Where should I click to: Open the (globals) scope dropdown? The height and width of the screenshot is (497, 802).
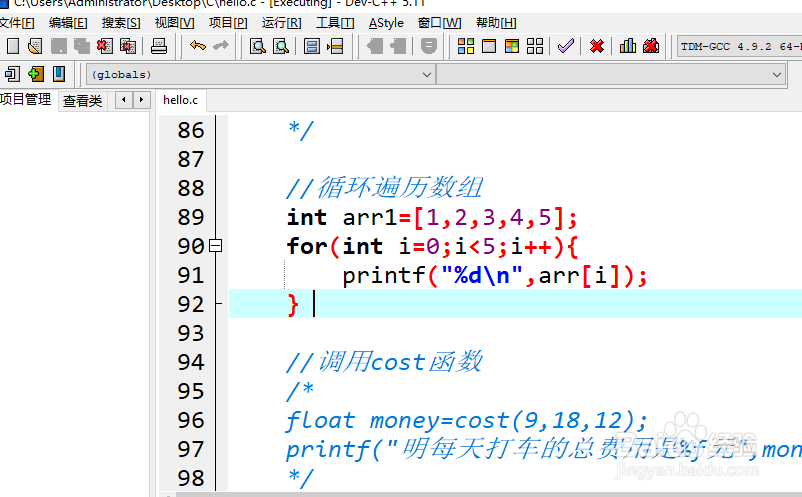(x=261, y=75)
